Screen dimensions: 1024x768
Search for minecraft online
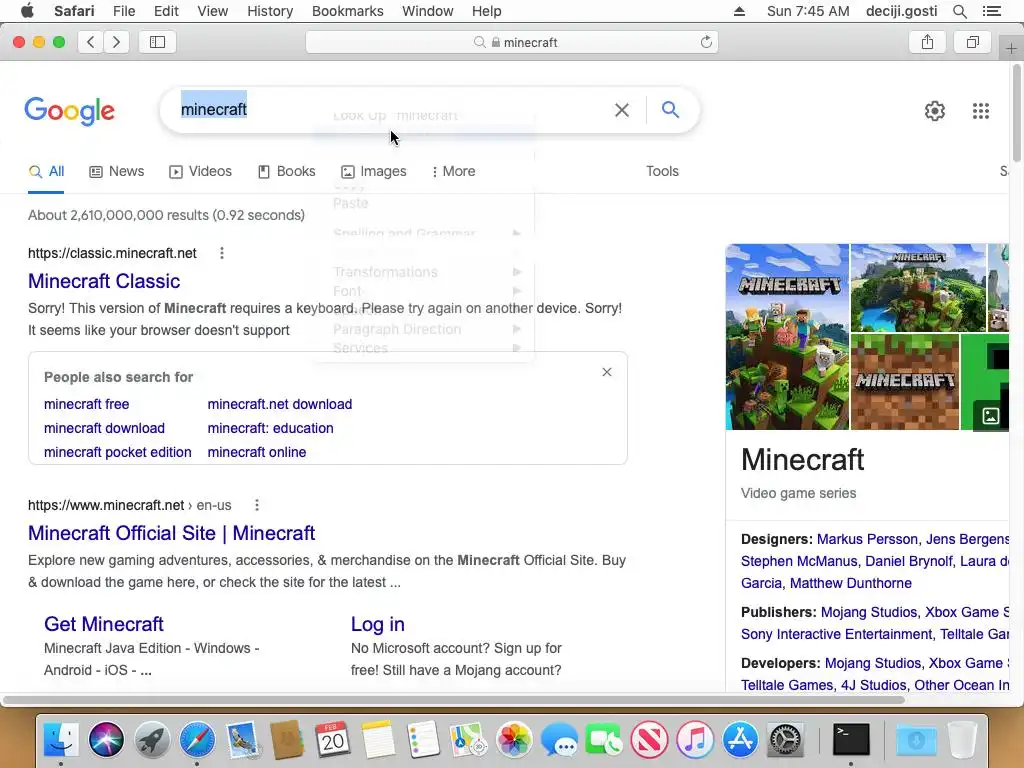coord(257,452)
